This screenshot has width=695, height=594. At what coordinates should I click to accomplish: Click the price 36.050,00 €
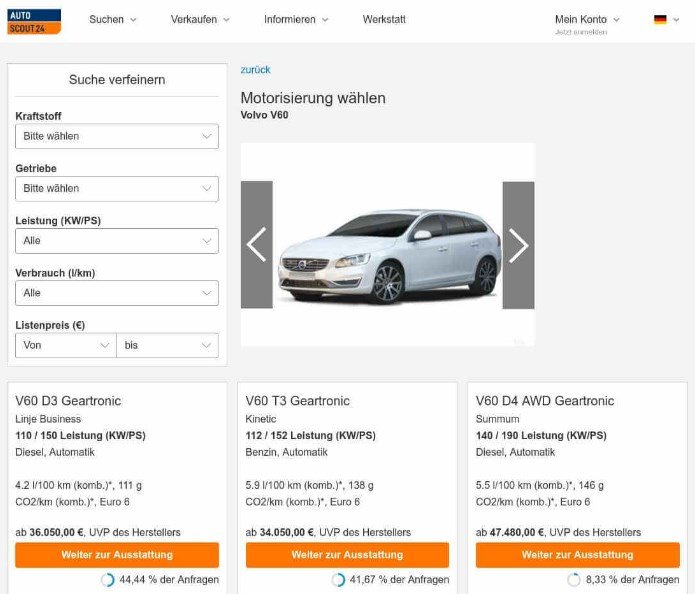(56, 532)
